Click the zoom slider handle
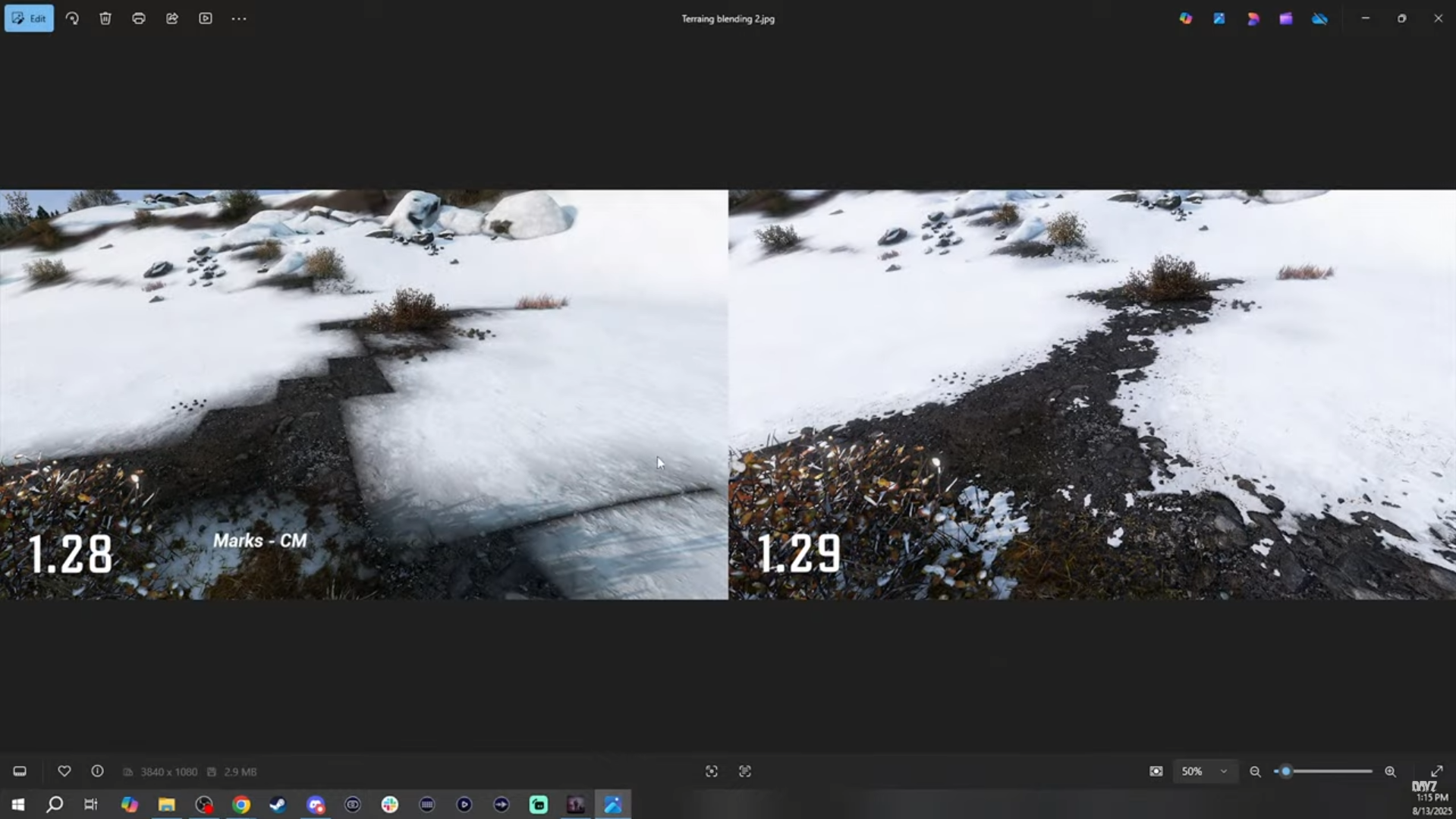Image resolution: width=1456 pixels, height=819 pixels. tap(1286, 771)
